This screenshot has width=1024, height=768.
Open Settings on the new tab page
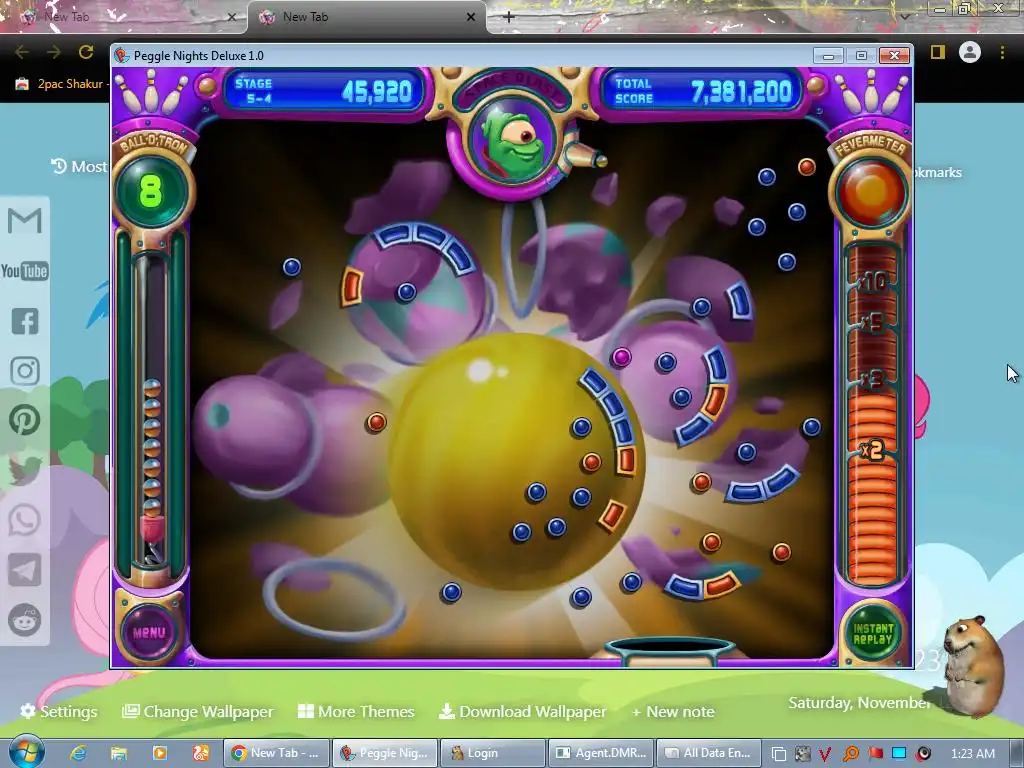59,711
